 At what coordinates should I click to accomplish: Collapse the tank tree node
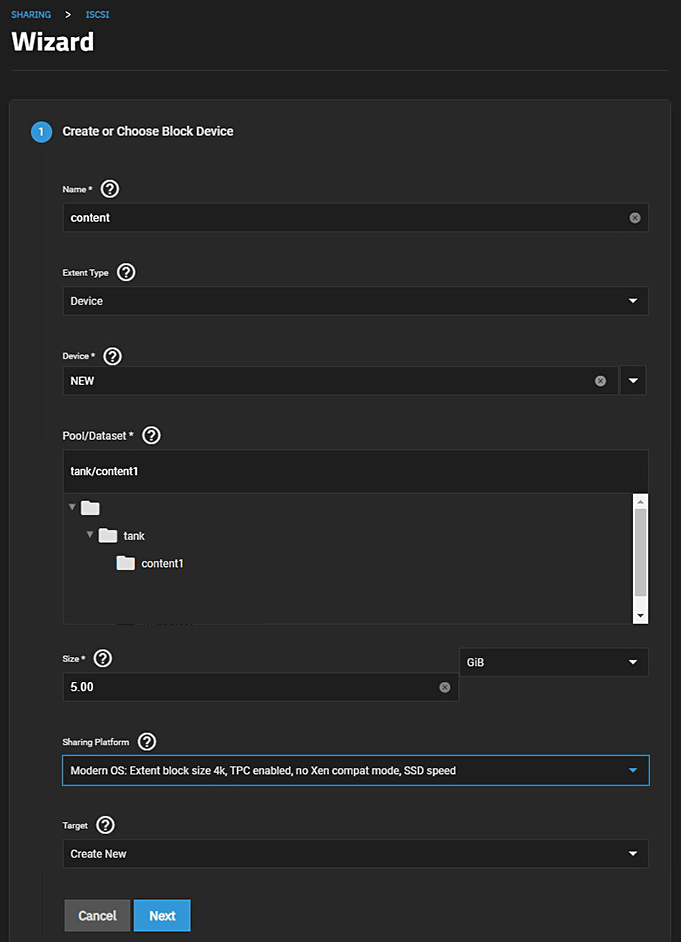(x=90, y=535)
